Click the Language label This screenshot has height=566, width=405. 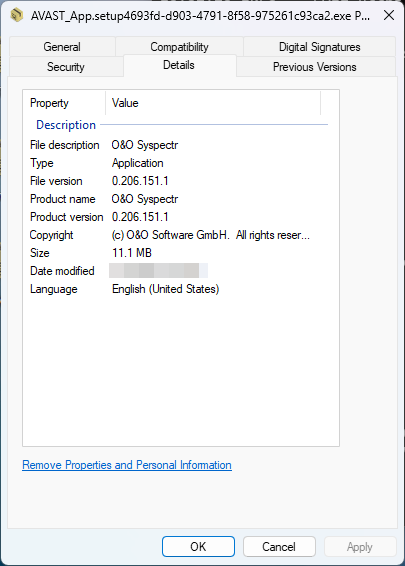[x=54, y=289]
